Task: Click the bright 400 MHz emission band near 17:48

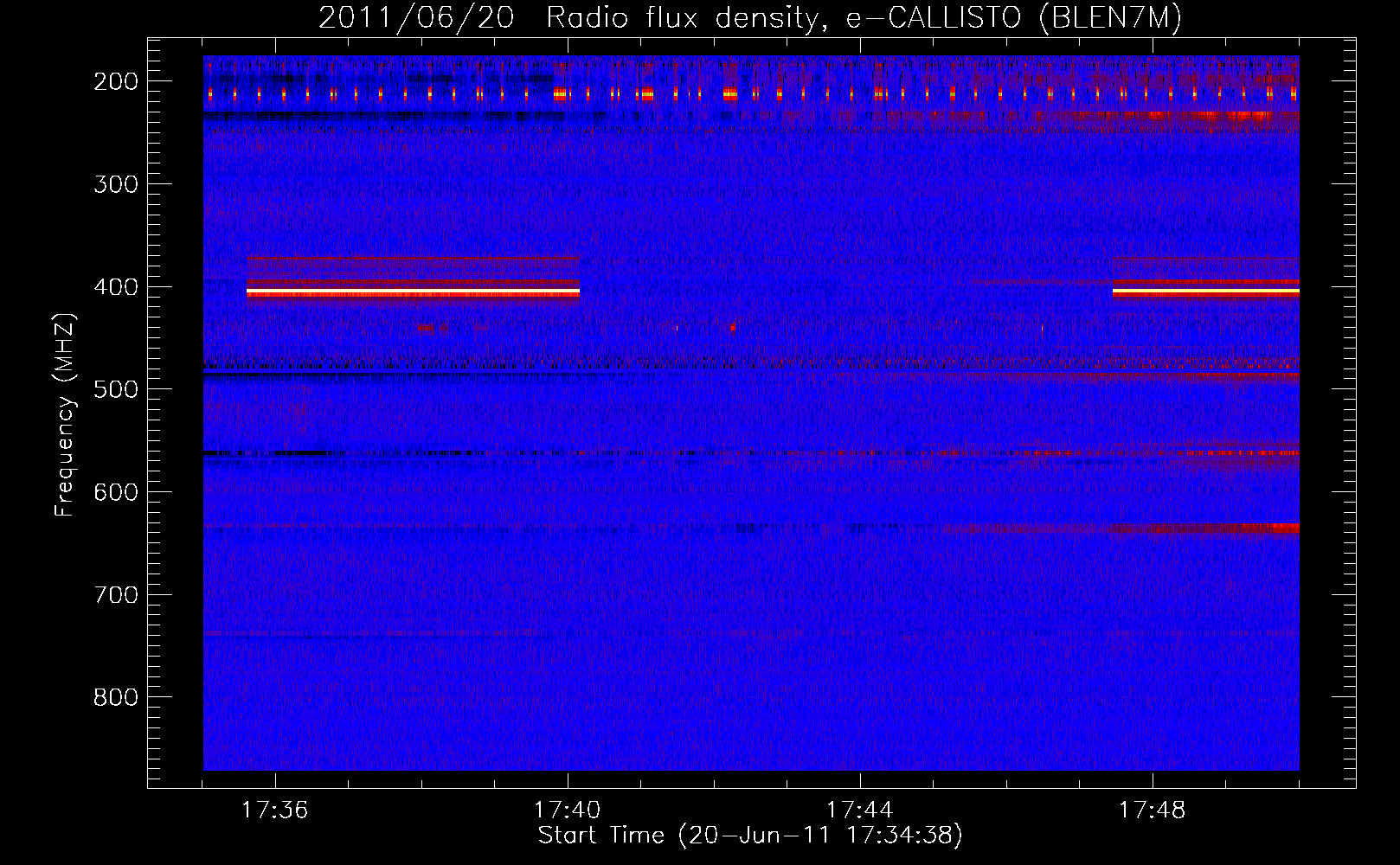Action: point(1206,292)
